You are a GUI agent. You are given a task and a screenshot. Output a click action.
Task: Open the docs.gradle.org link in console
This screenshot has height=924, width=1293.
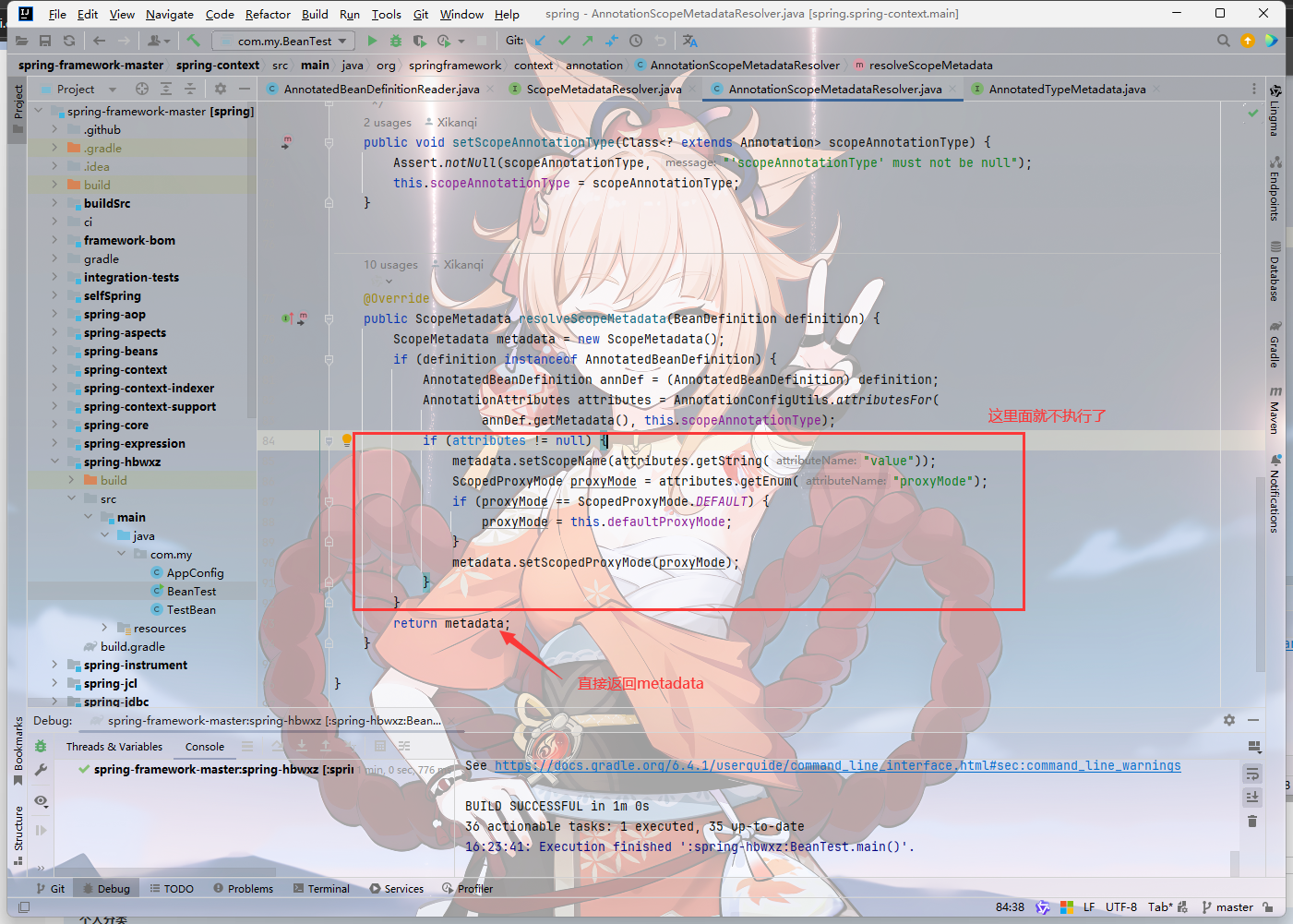(x=837, y=765)
